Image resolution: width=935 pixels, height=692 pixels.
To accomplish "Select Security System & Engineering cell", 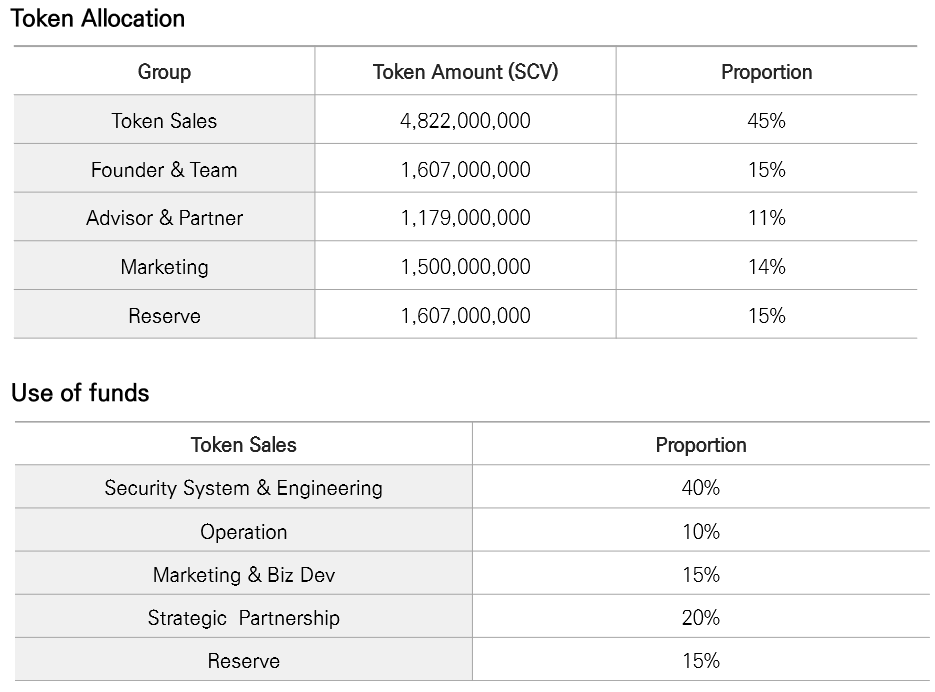I will coord(243,488).
